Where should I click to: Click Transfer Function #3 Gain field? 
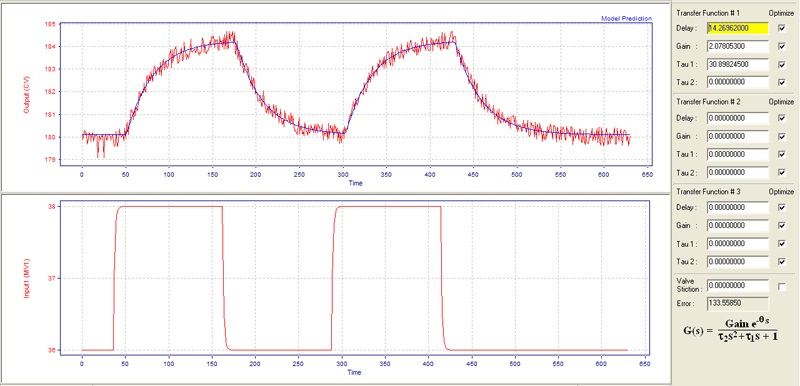coord(737,225)
